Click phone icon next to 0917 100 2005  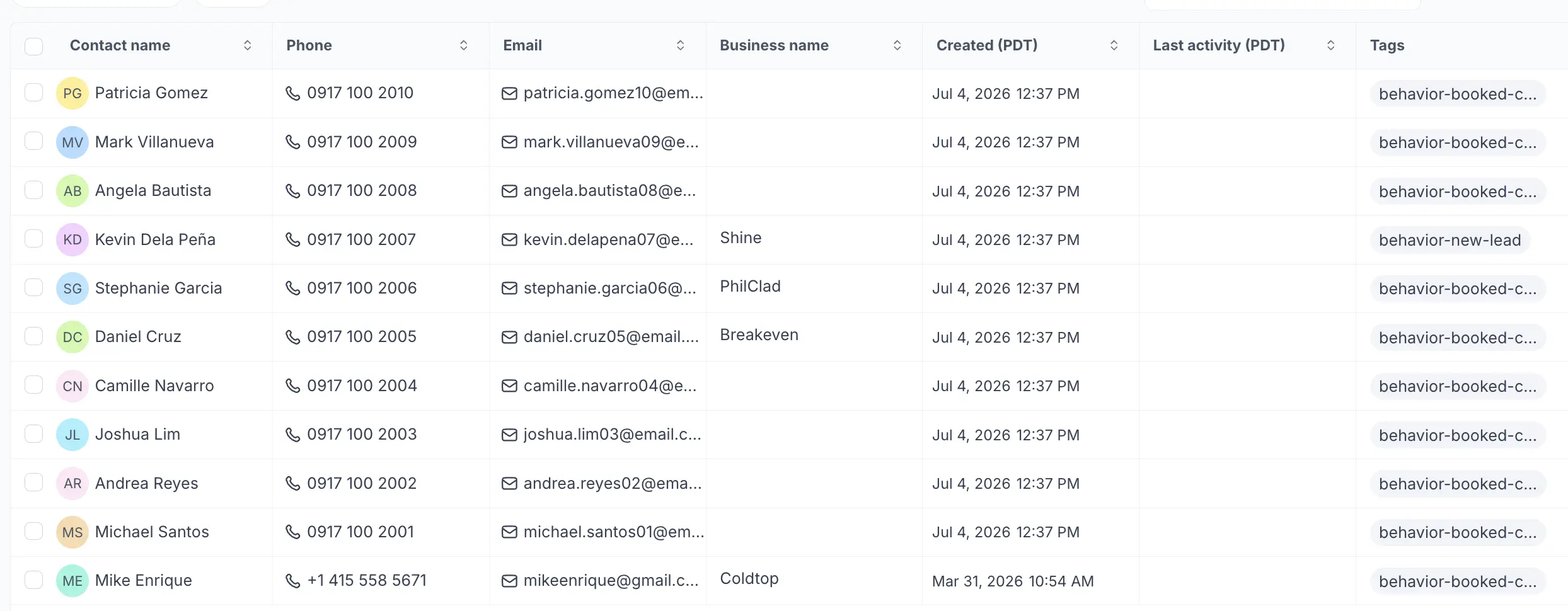tap(293, 337)
